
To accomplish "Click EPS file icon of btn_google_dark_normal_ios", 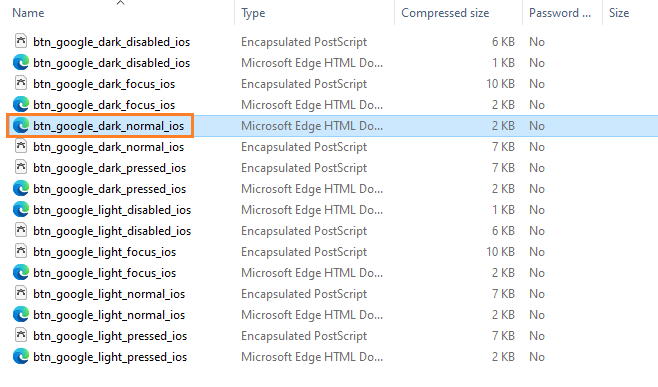I will click(x=21, y=146).
